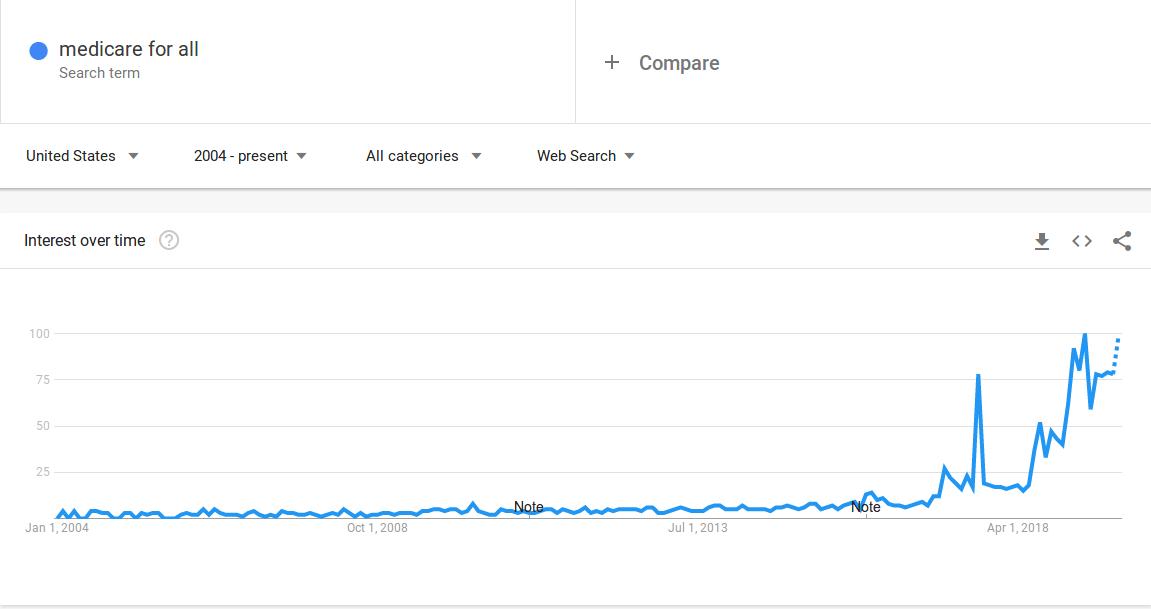The width and height of the screenshot is (1151, 609).
Task: Click the Apr 1, 2018 axis label
Action: pyautogui.click(x=1017, y=528)
